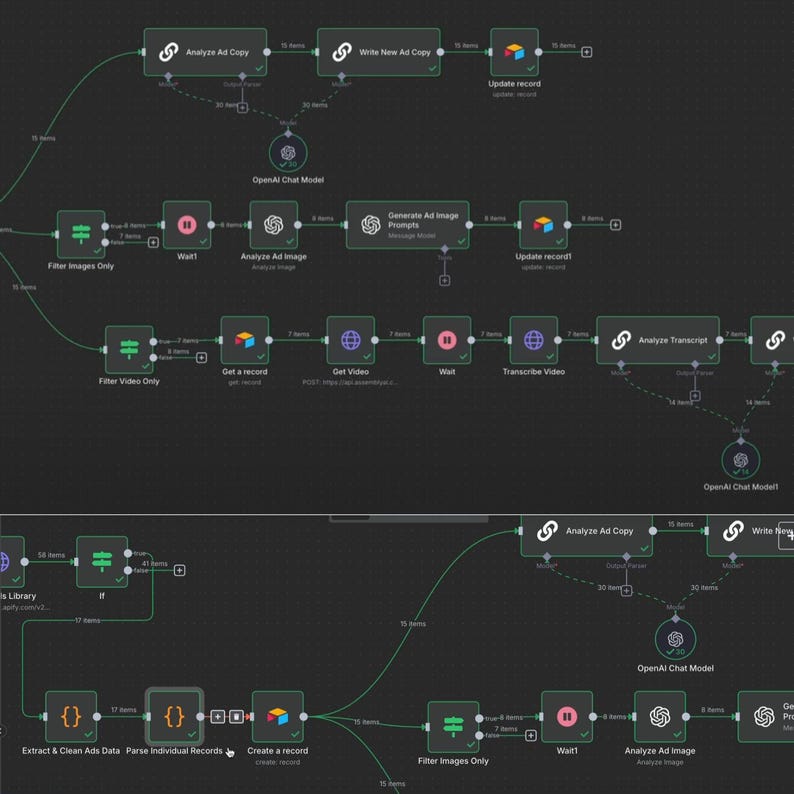Select Filter Images Only node in lower canvas
794x794 pixels.
[453, 727]
